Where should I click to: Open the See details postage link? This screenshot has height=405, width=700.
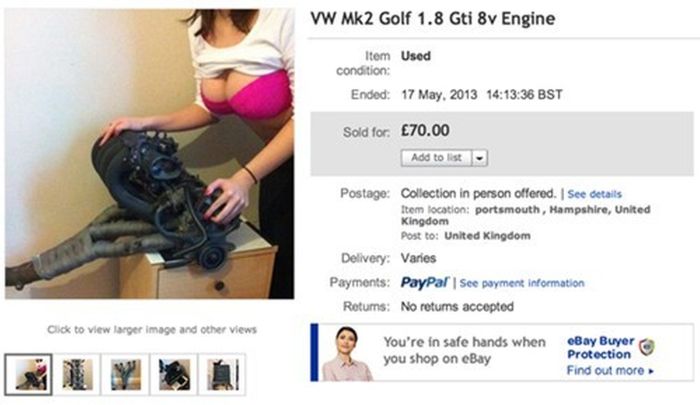(594, 194)
